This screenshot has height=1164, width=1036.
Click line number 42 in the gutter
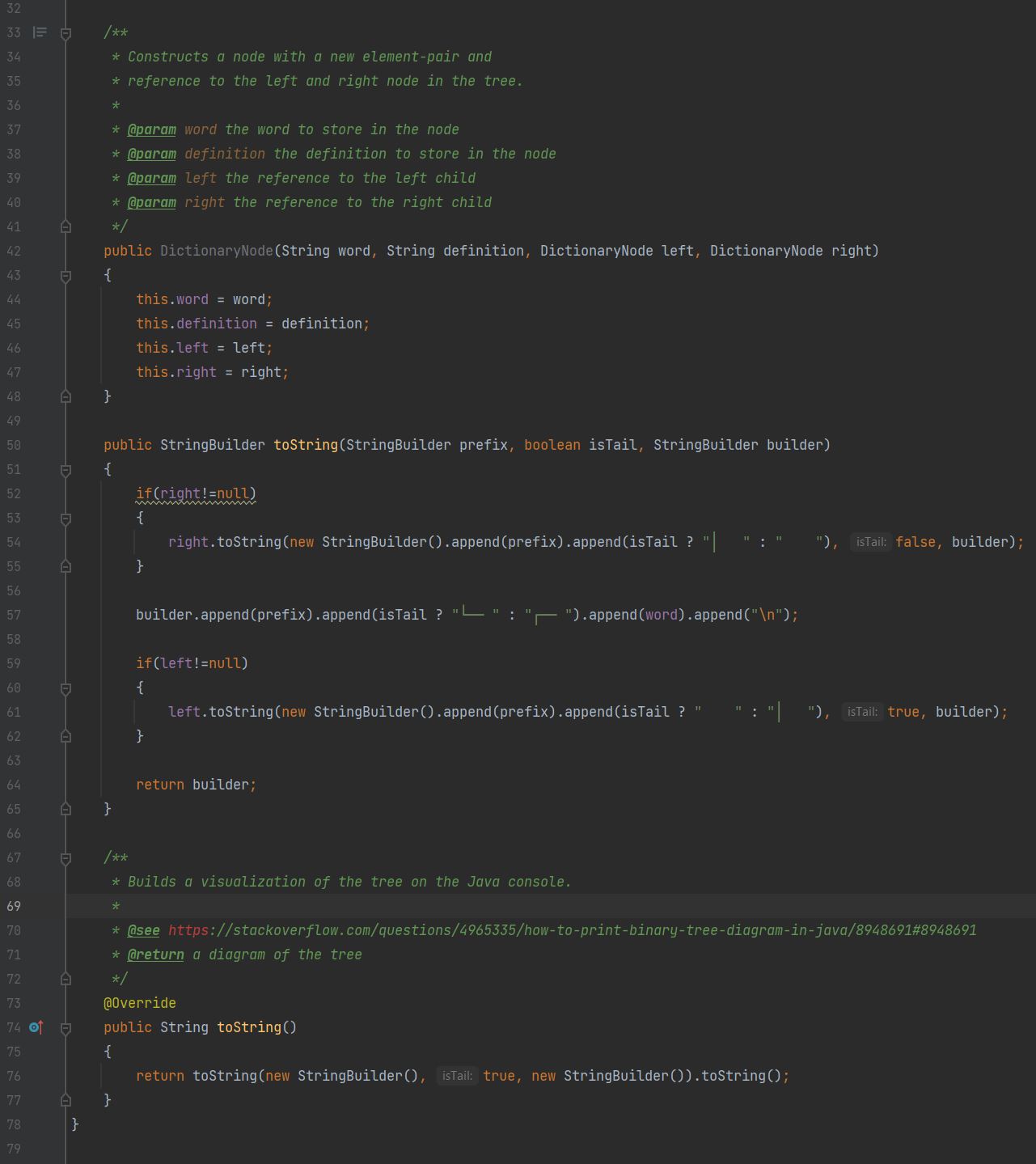pos(14,251)
